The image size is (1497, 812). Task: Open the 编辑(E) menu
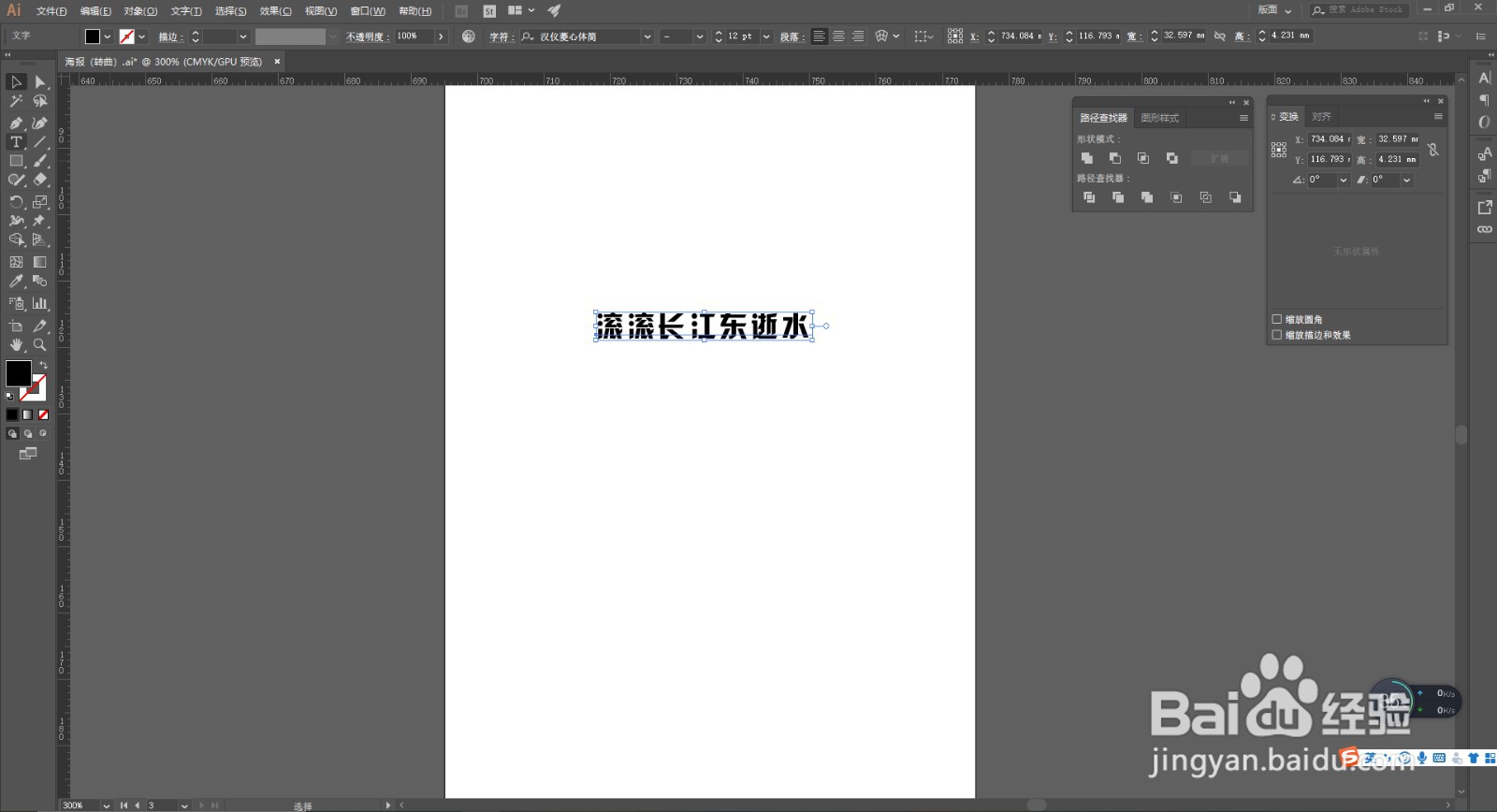95,11
